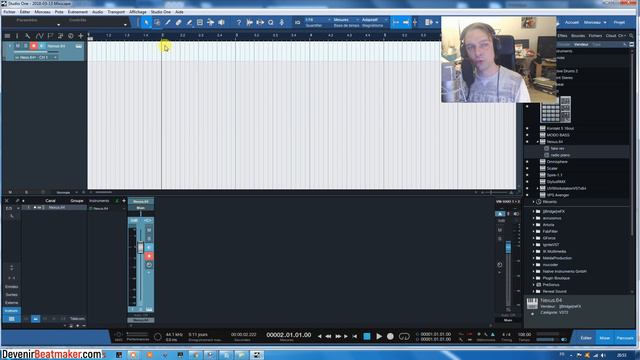Click the Mixer button at bottom right
Viewport: 640px width, 360px height.
point(604,338)
